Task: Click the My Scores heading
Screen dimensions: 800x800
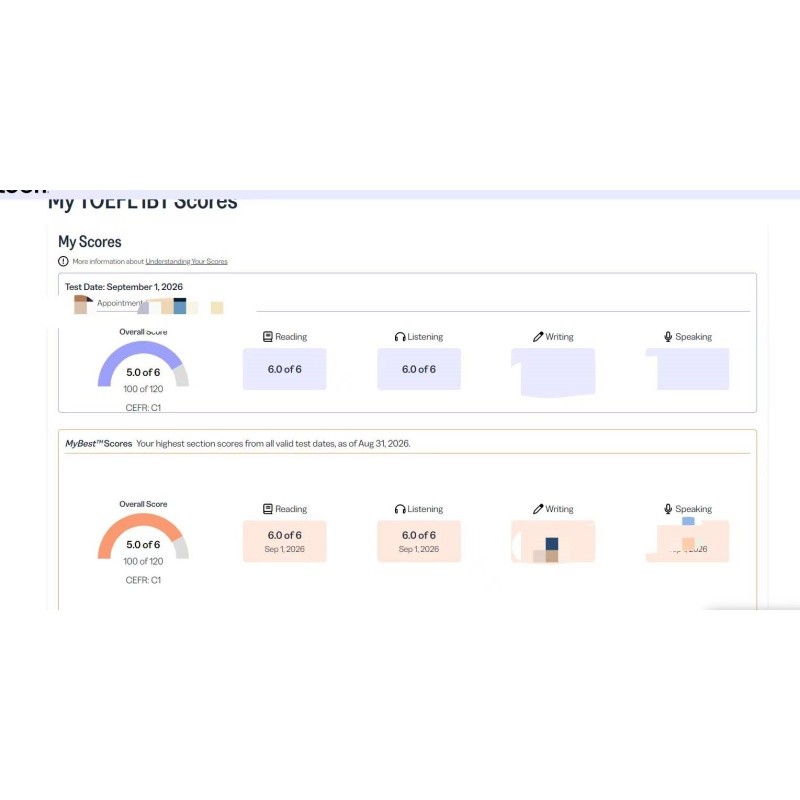Action: pyautogui.click(x=90, y=241)
